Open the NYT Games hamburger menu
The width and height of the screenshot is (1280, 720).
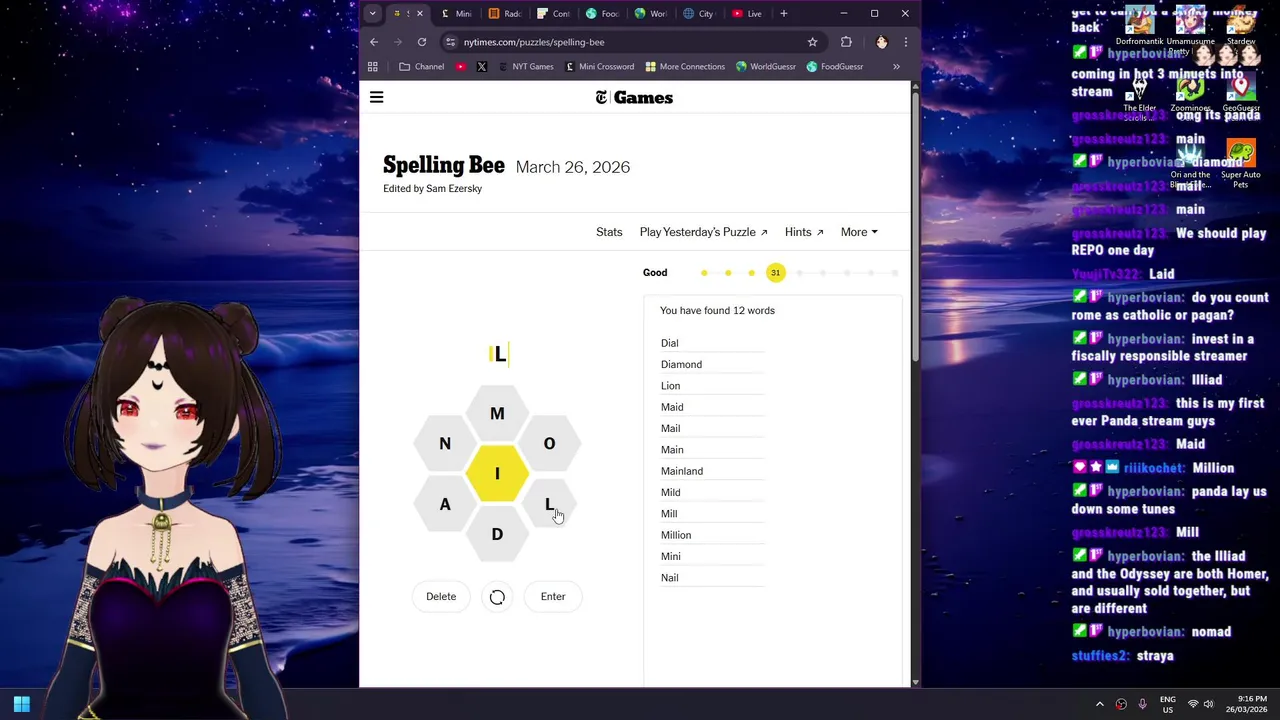[x=376, y=97]
